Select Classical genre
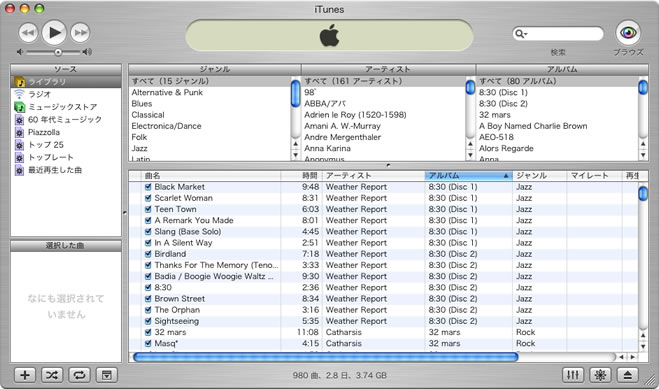The image size is (659, 389). 210,115
